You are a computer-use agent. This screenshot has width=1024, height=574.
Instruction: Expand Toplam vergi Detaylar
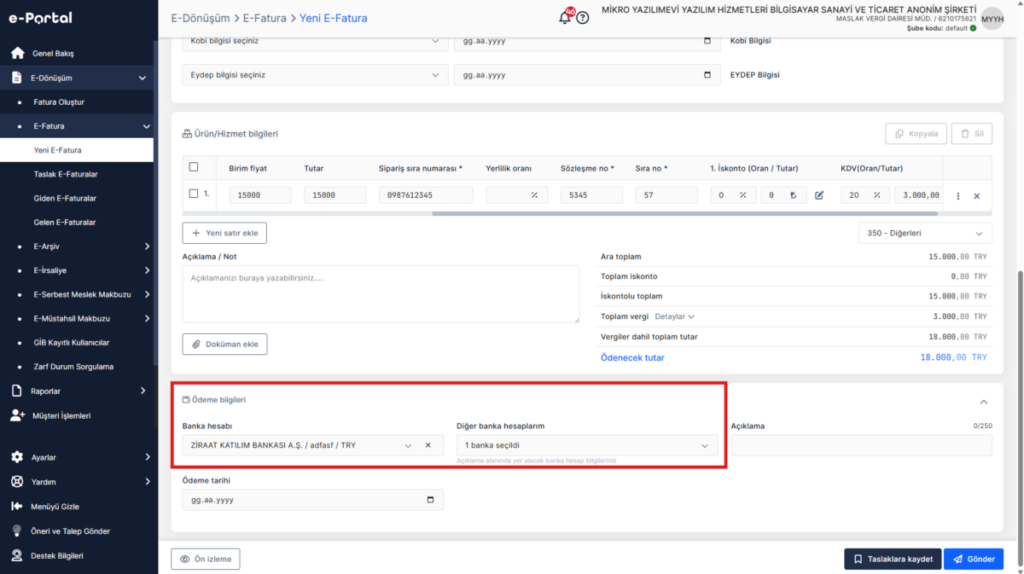(675, 317)
